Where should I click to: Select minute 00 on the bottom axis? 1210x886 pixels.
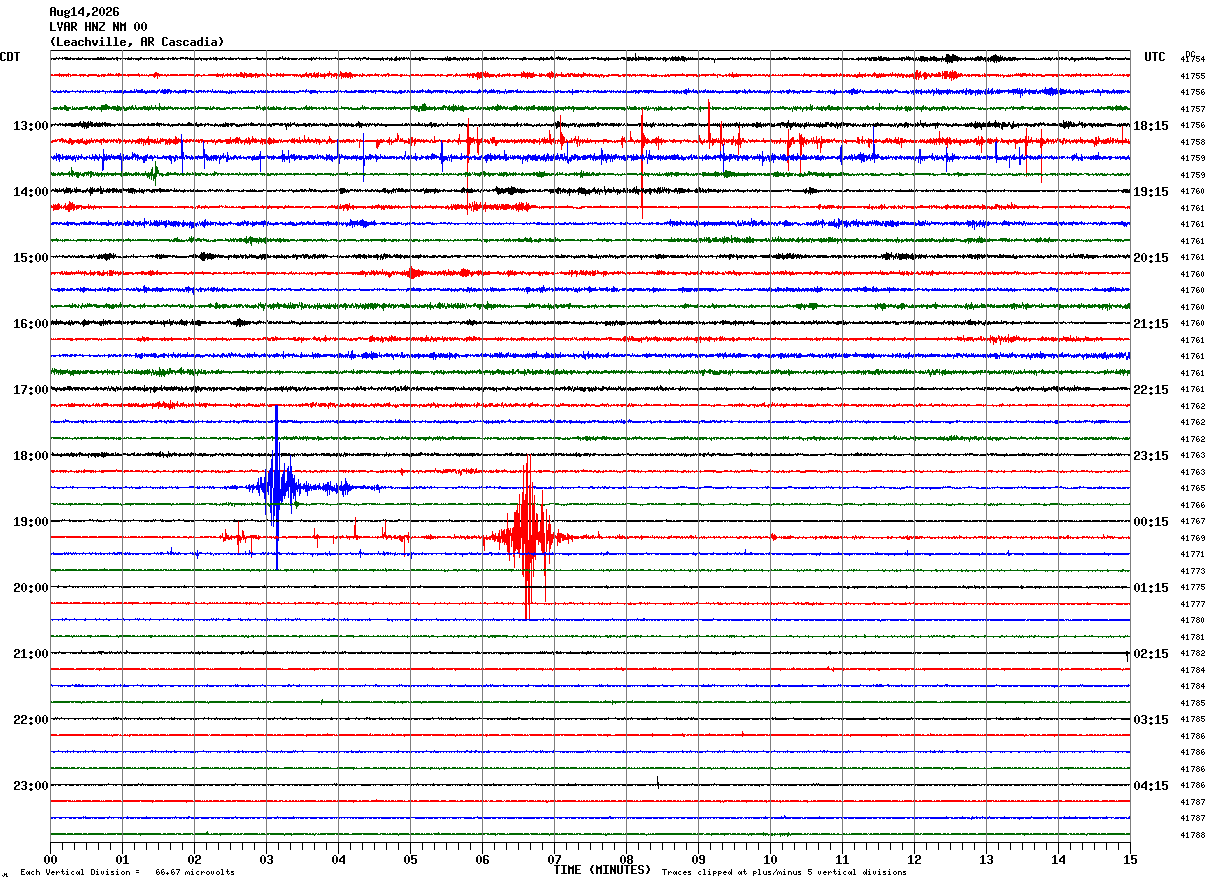(x=50, y=859)
